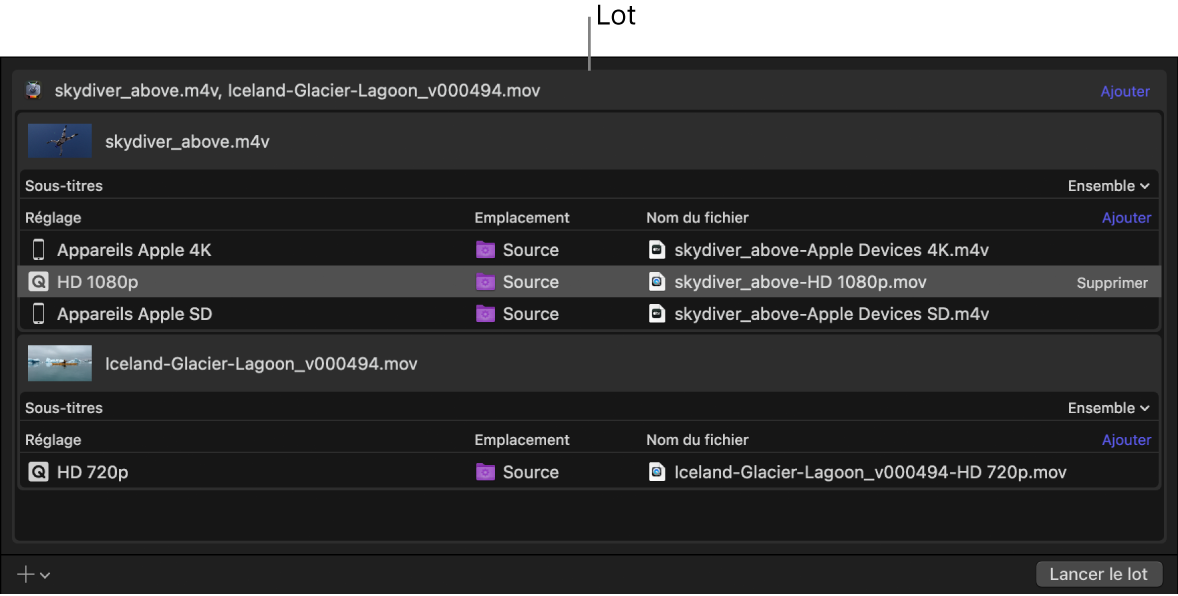Remove HD 1080p setting with Supprimer
Viewport: 1178px width, 596px height.
(1112, 283)
